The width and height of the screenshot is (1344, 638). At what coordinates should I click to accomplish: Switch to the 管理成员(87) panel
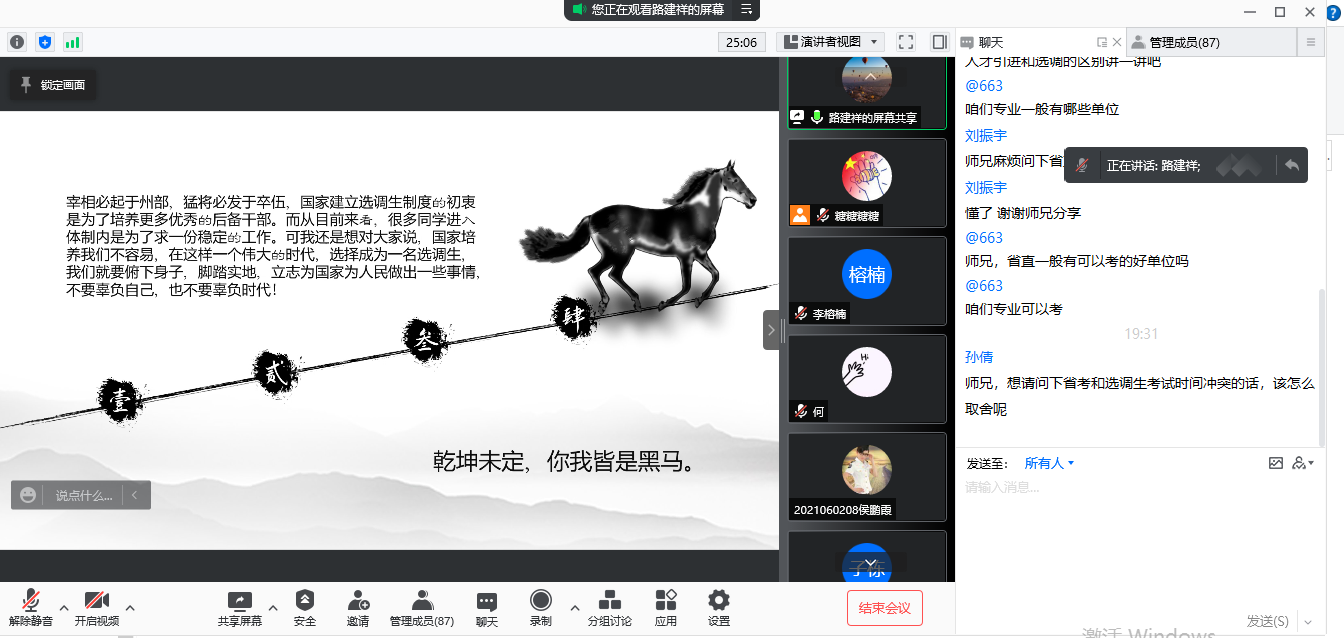pos(1183,41)
